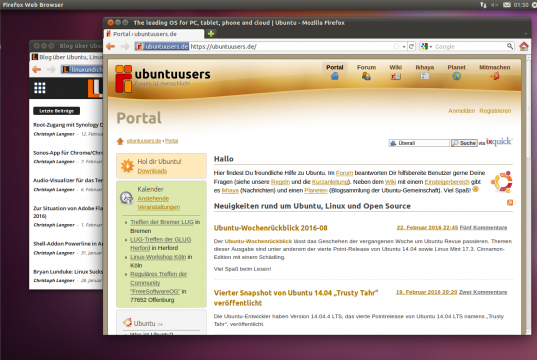The image size is (537, 360).
Task: Click the network indicator in top panel
Action: [x=483, y=5]
